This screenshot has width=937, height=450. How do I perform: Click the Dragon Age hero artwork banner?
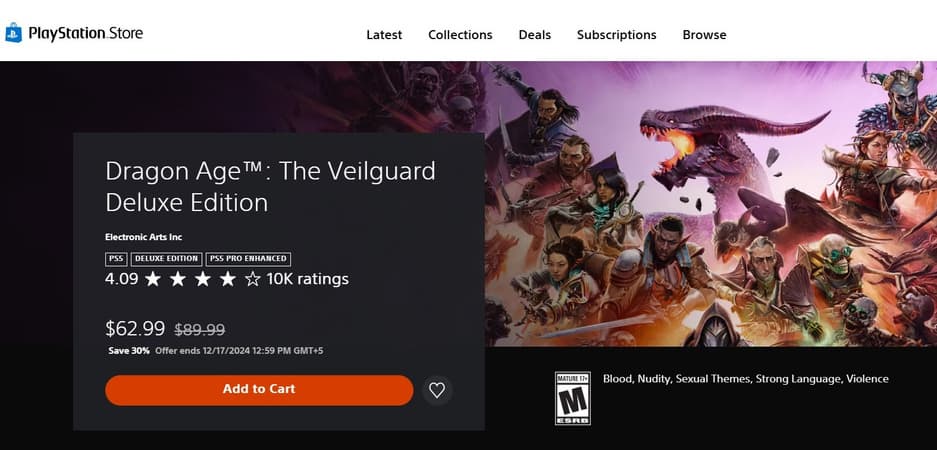pos(710,200)
